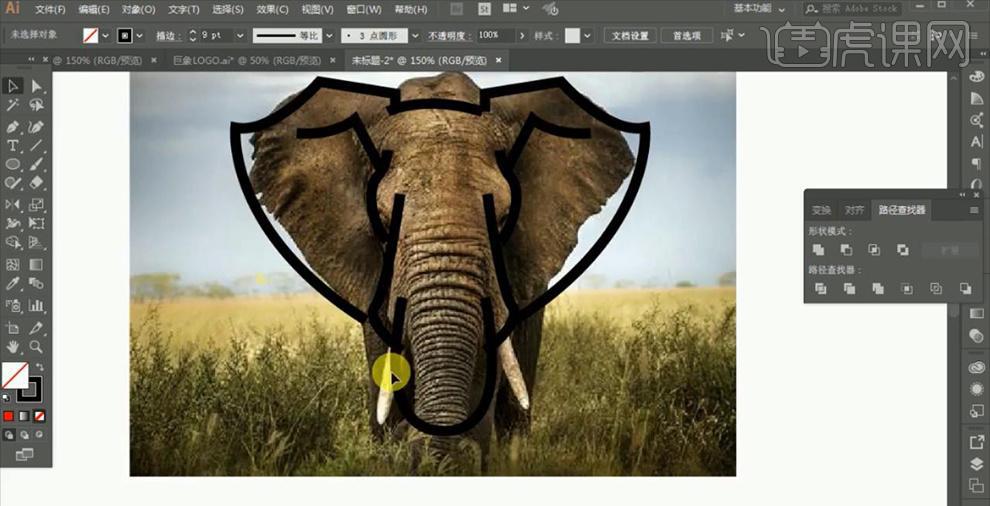Open arrange documents dropdown in menu bar
This screenshot has height=506, width=990.
coord(516,9)
